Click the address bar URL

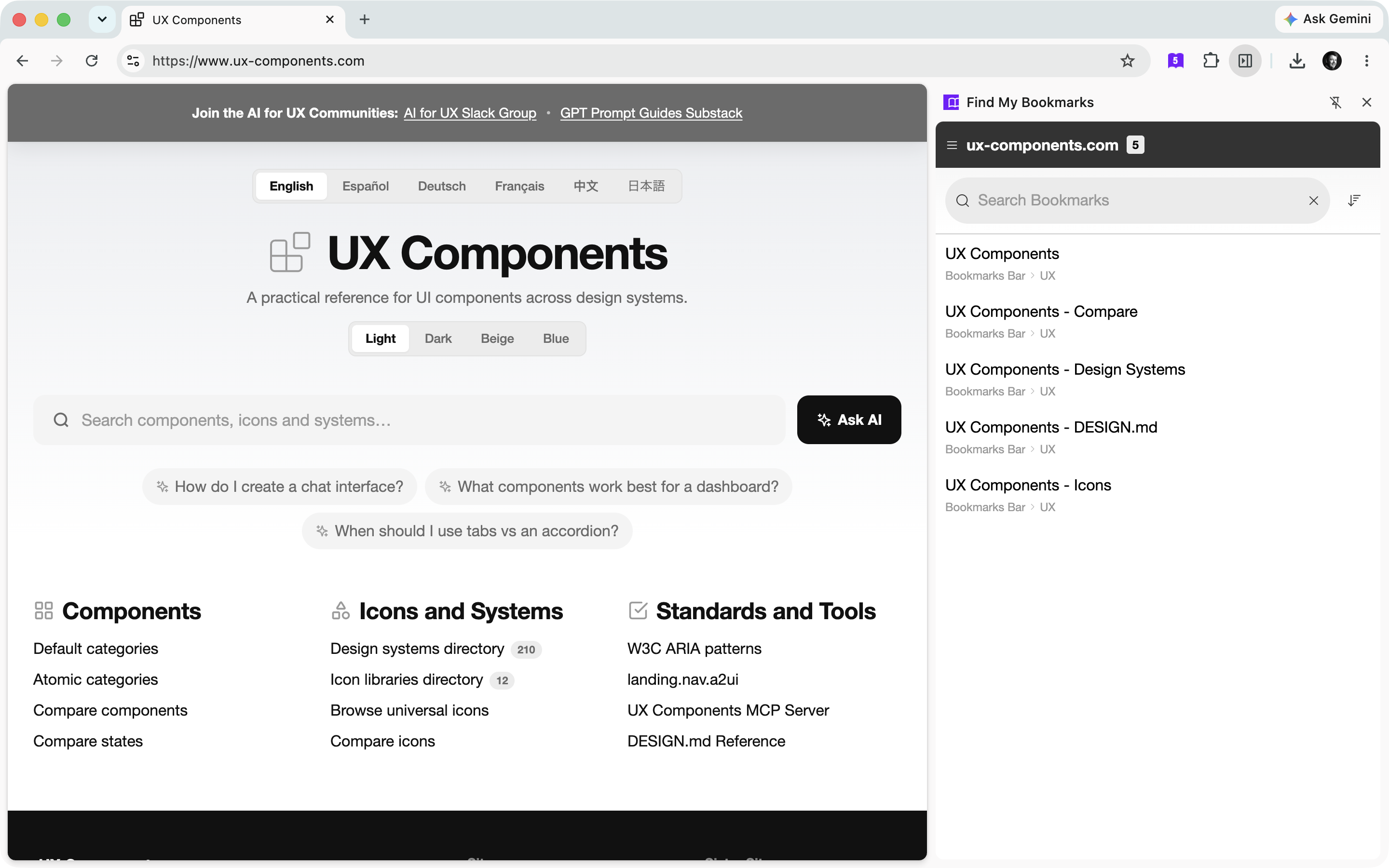259,61
